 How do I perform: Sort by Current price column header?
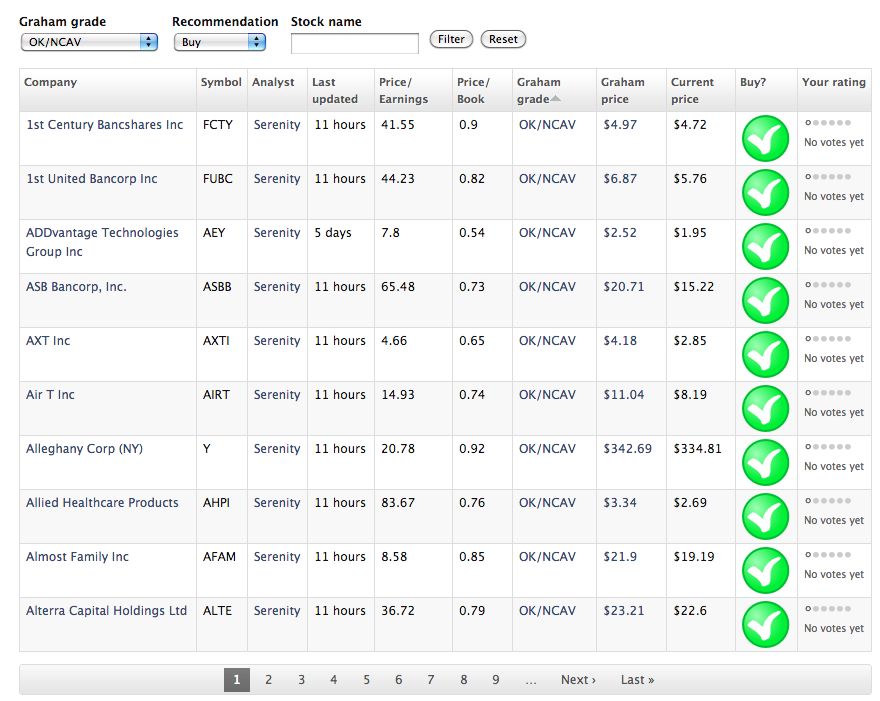coord(692,90)
